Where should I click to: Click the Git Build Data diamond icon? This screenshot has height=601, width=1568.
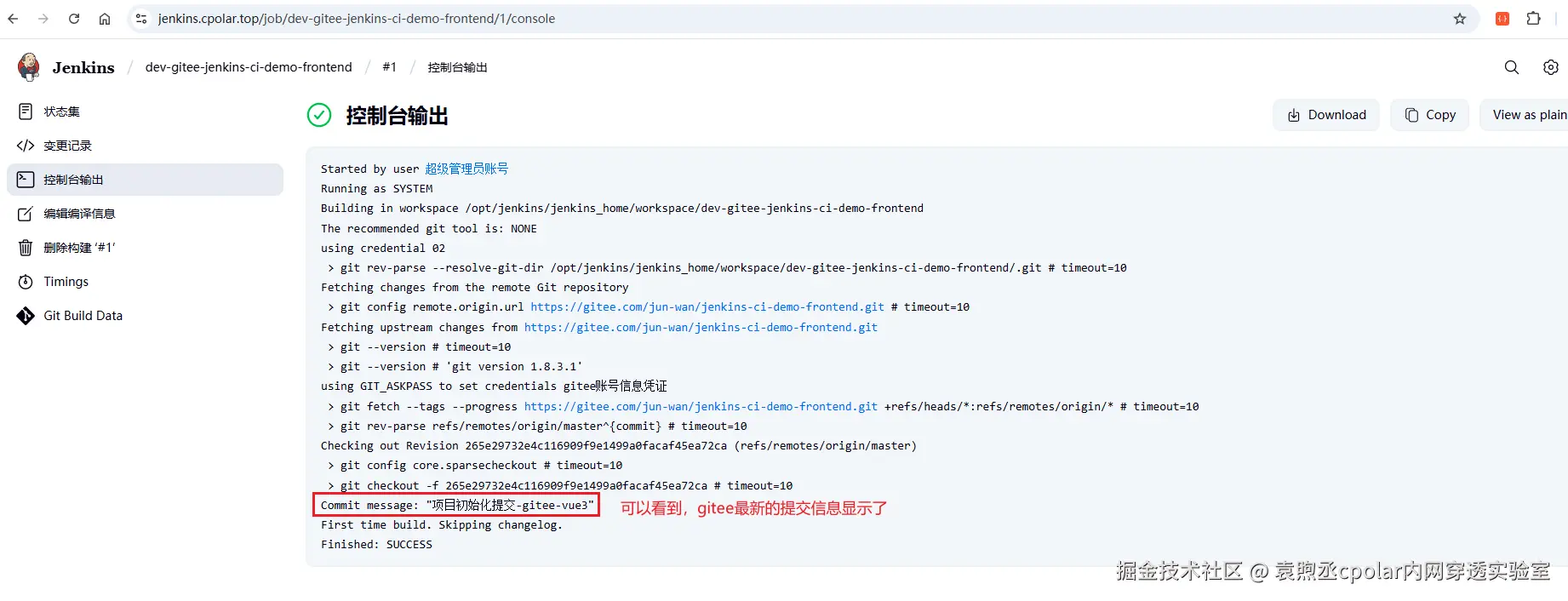click(26, 316)
